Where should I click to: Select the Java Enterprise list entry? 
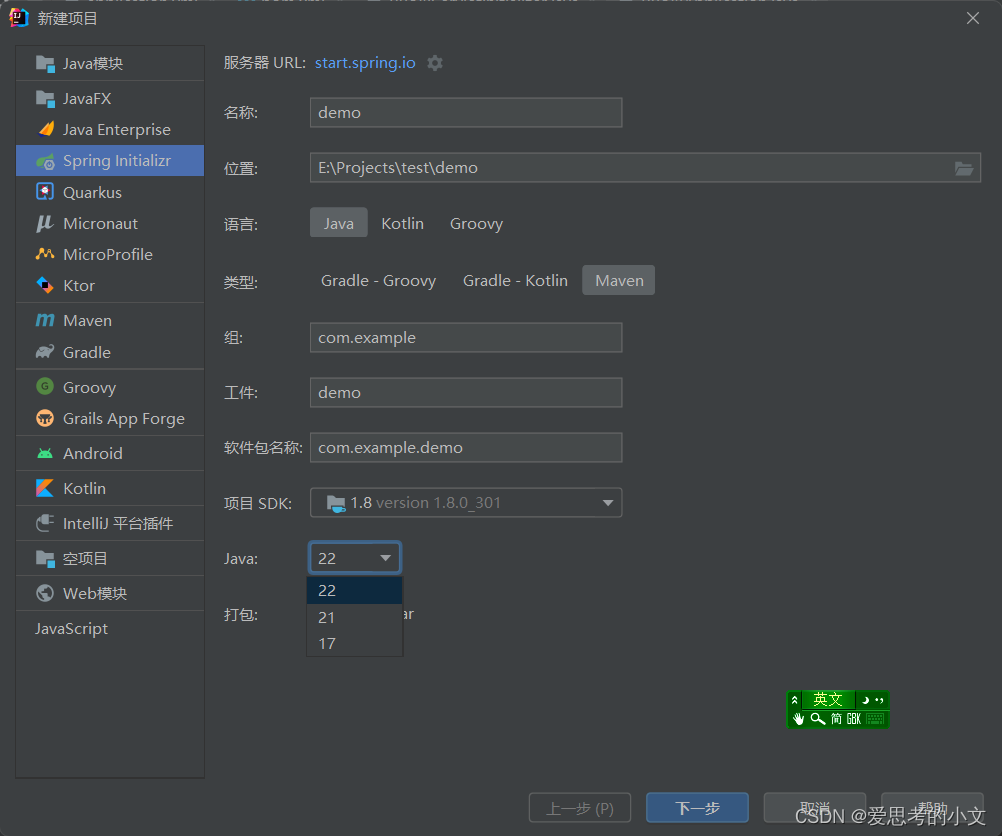[110, 130]
